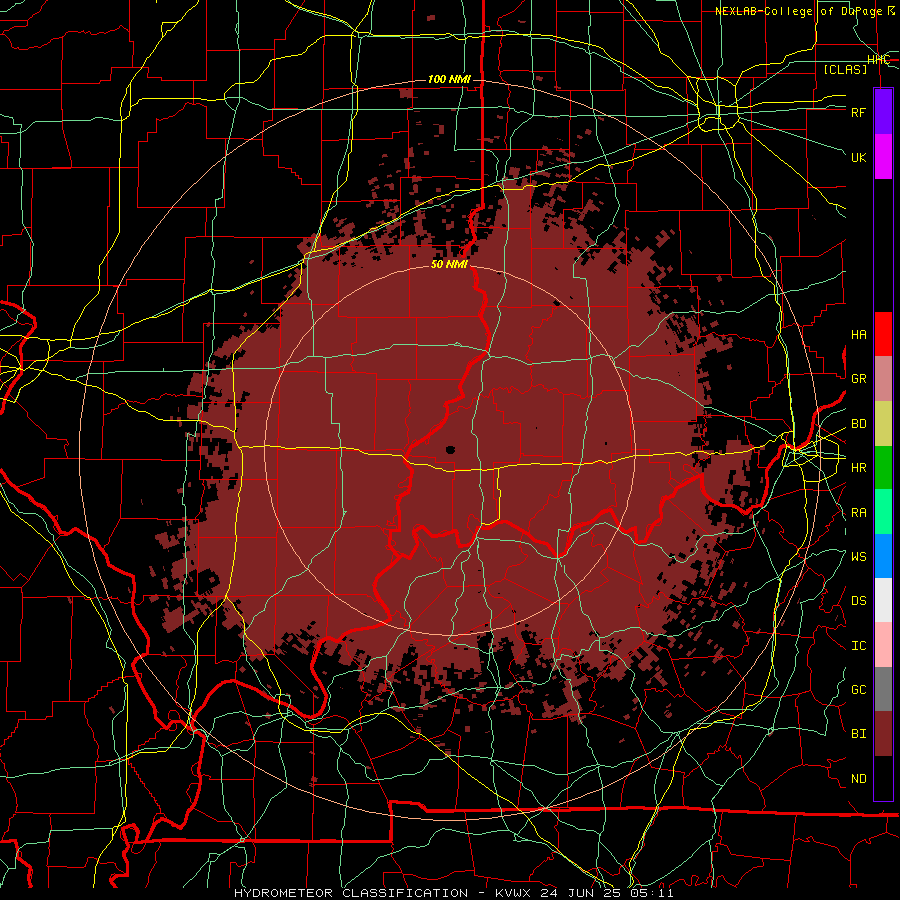Click the HR green legend swatch
This screenshot has width=900, height=900.
point(883,467)
